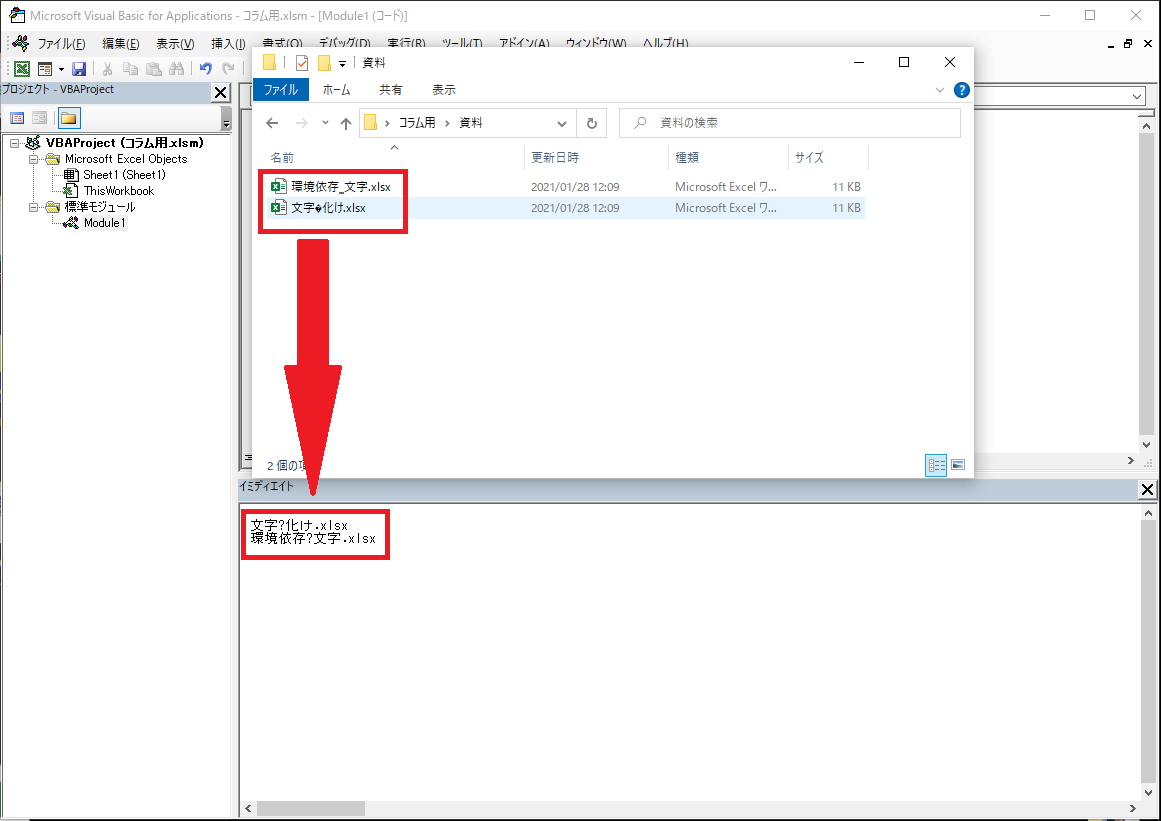
Task: Click the Immediate window horizontal scrollbar thumb
Action: (311, 808)
